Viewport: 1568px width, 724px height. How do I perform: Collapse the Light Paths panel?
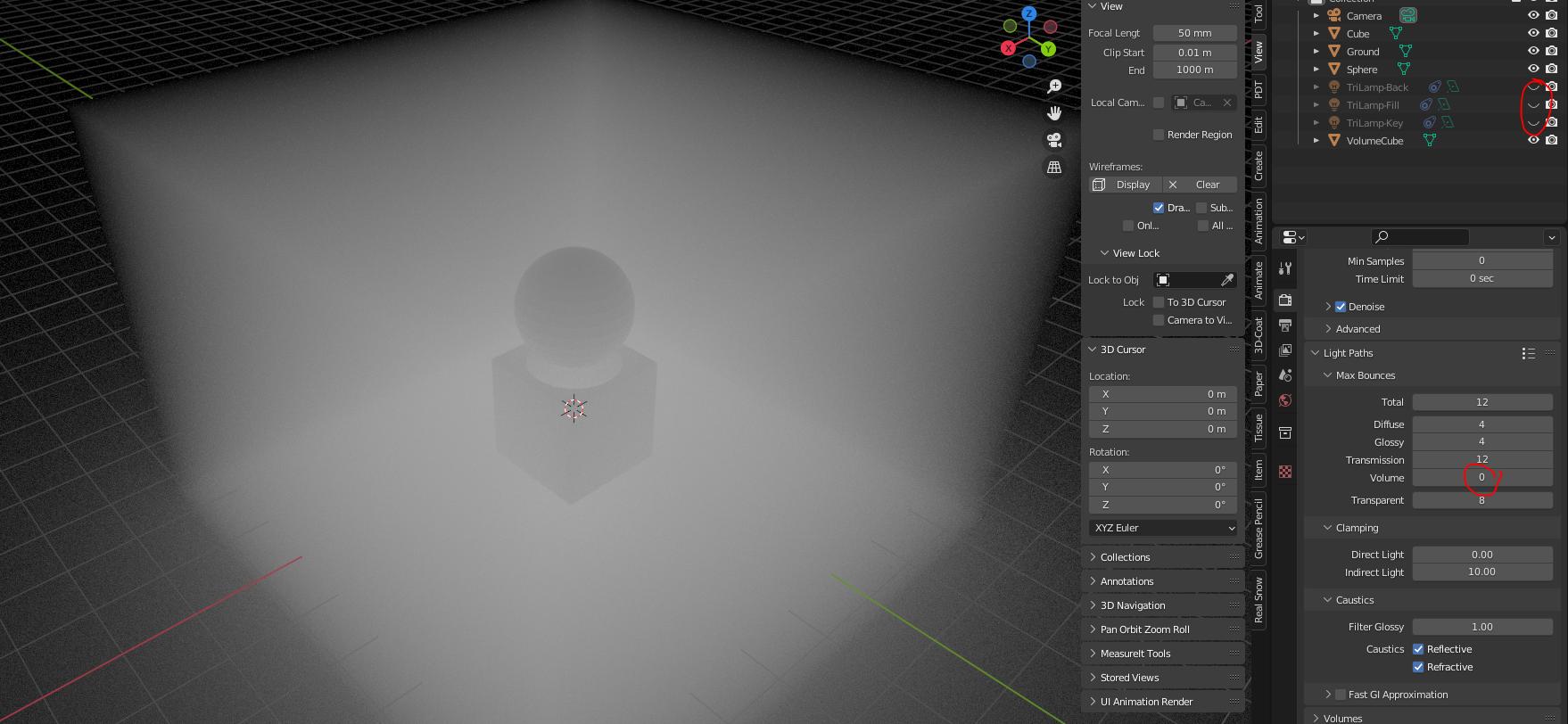pyautogui.click(x=1316, y=353)
